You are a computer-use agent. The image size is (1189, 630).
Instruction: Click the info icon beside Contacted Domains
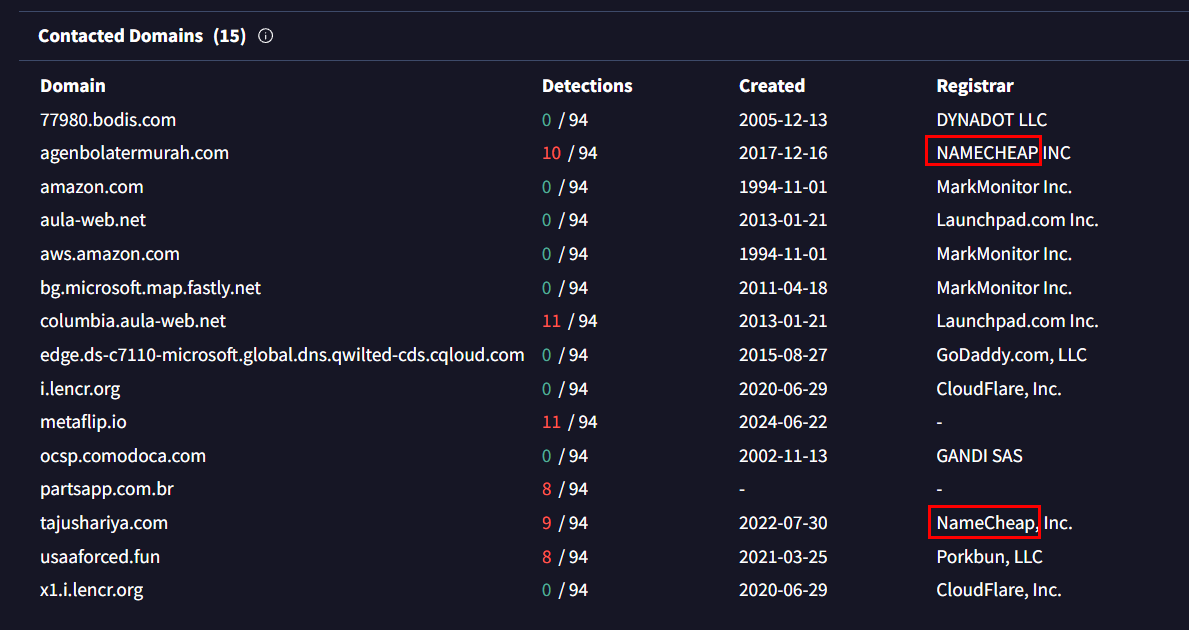click(265, 36)
